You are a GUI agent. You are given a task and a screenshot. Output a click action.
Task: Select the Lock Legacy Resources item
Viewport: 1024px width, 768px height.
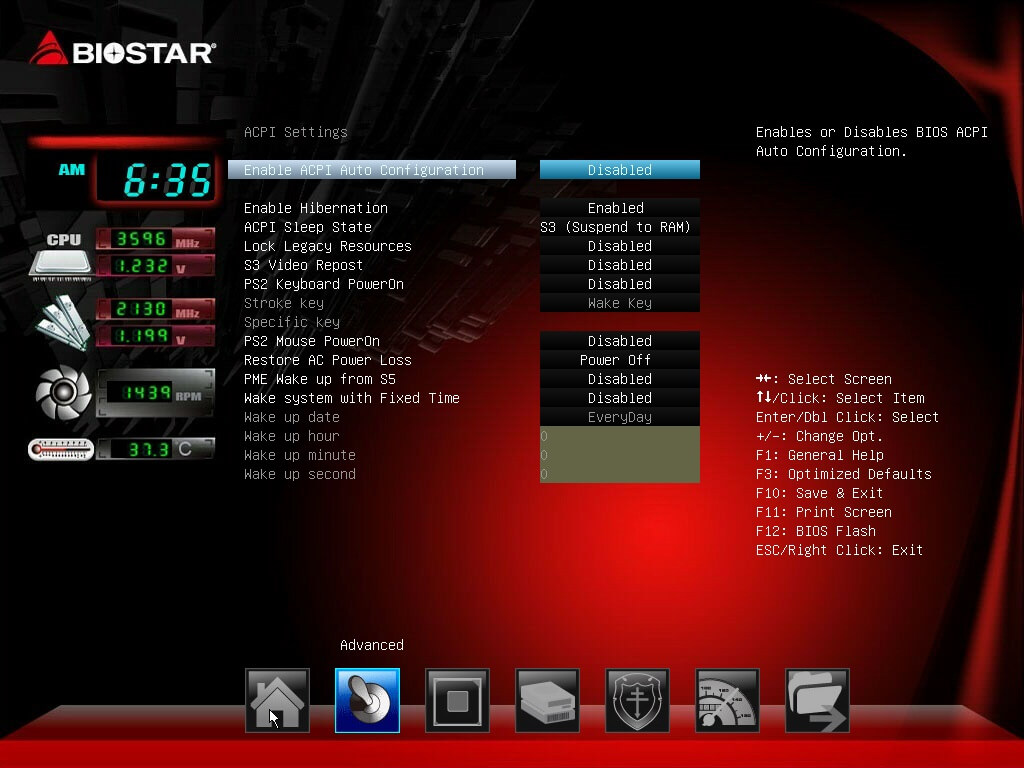327,246
